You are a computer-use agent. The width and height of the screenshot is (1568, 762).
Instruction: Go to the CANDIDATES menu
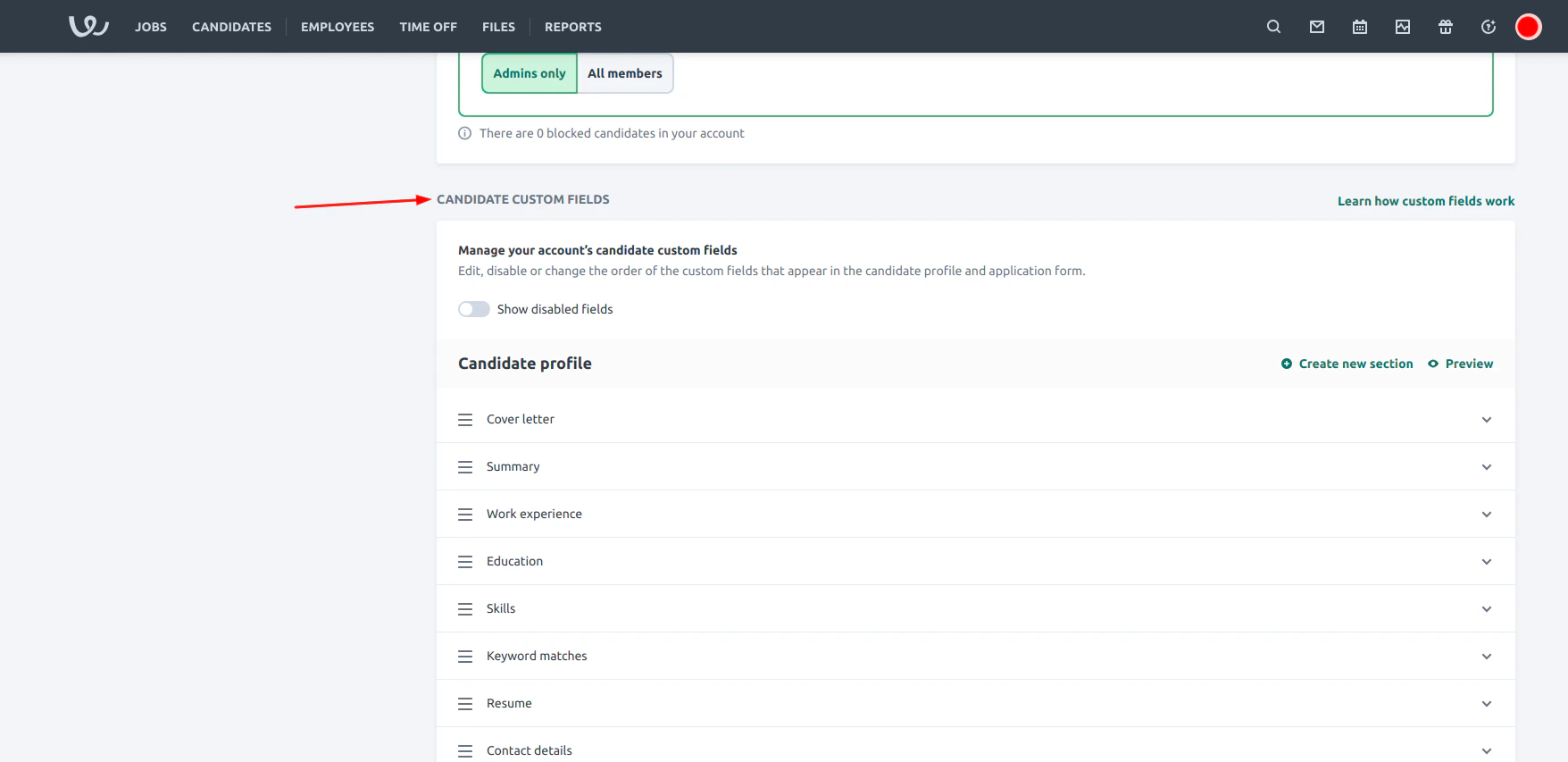(231, 27)
